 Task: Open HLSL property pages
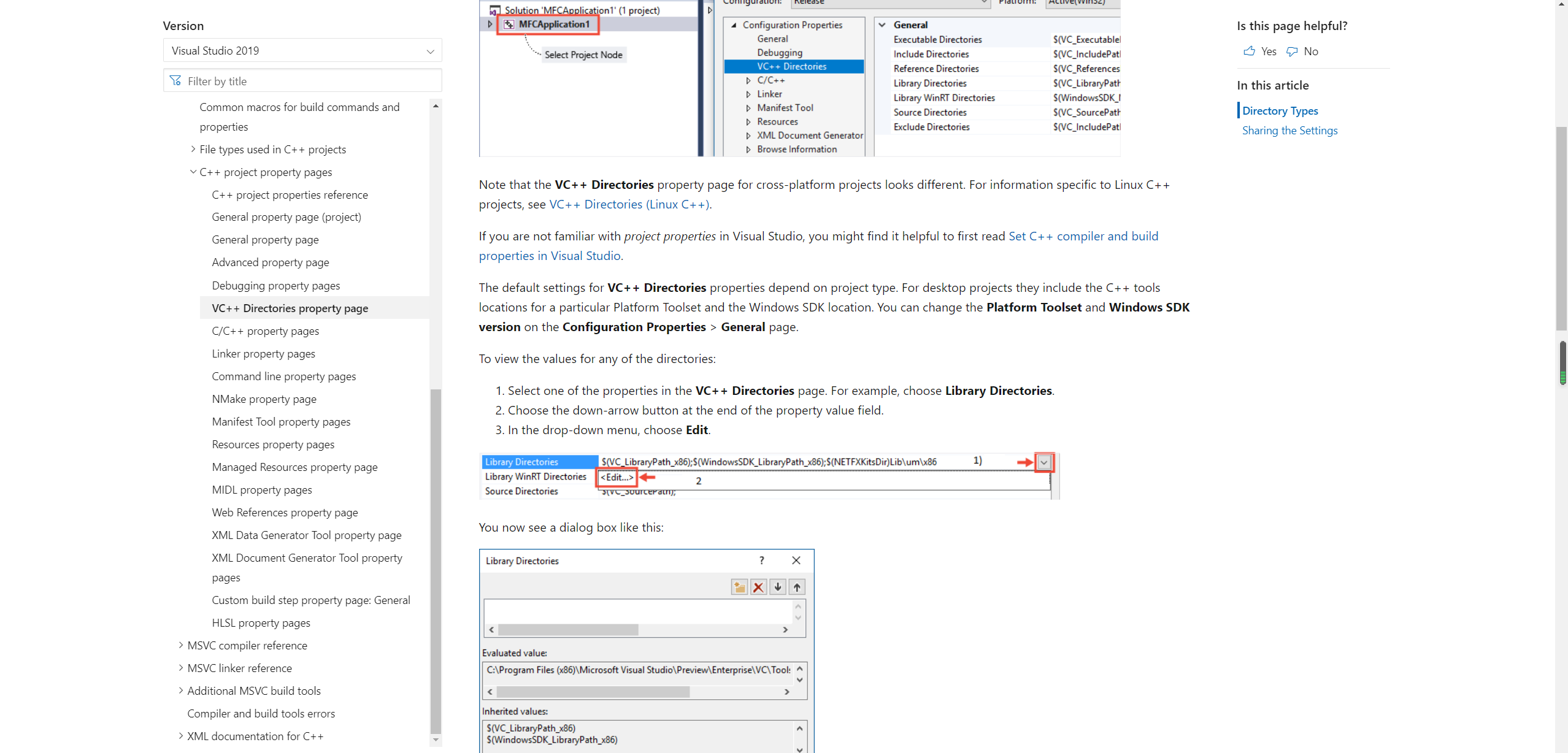[x=261, y=623]
